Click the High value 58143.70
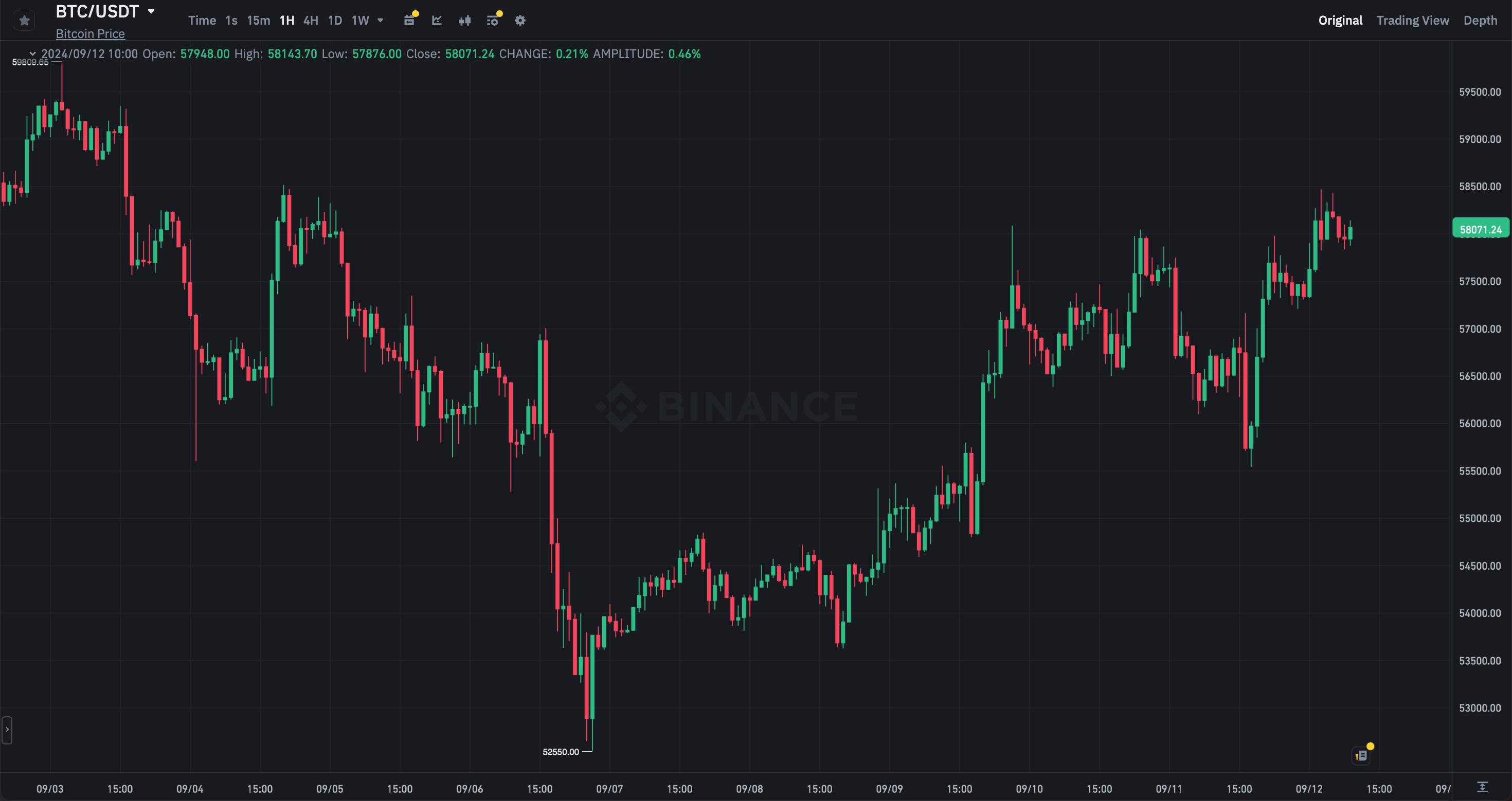This screenshot has width=1512, height=801. (x=292, y=54)
